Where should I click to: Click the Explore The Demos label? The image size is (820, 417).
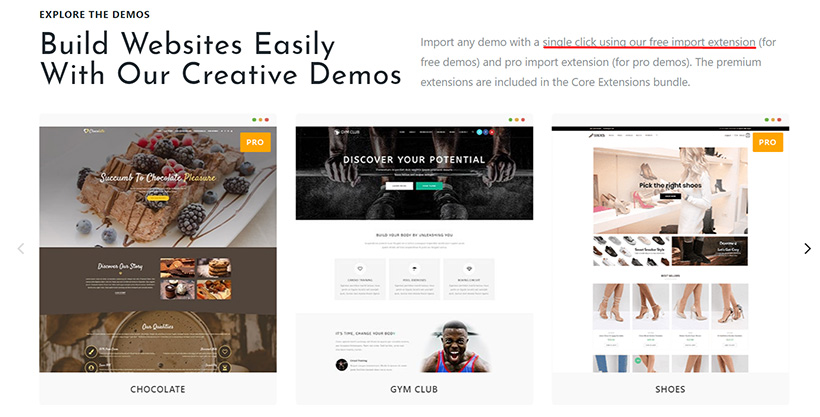[x=95, y=15]
